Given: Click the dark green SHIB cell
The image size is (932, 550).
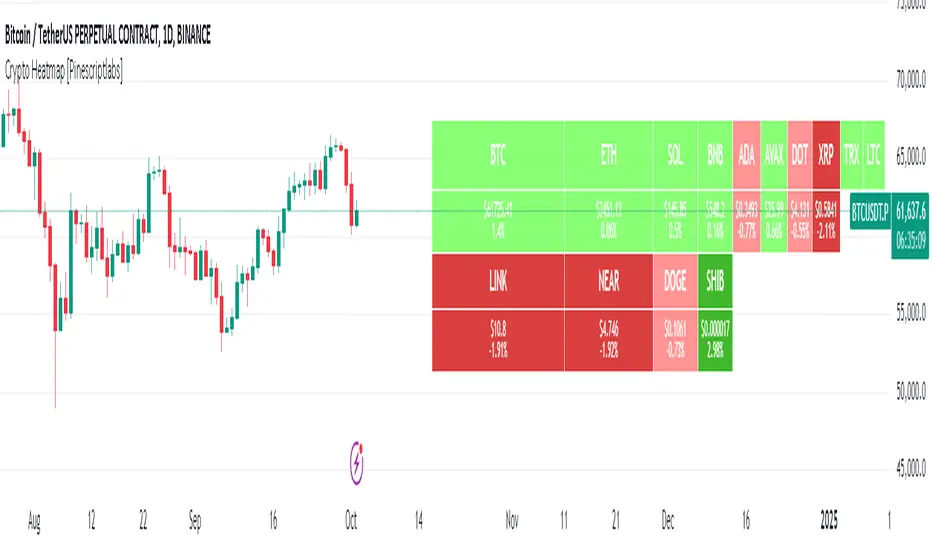Looking at the screenshot, I should 715,282.
